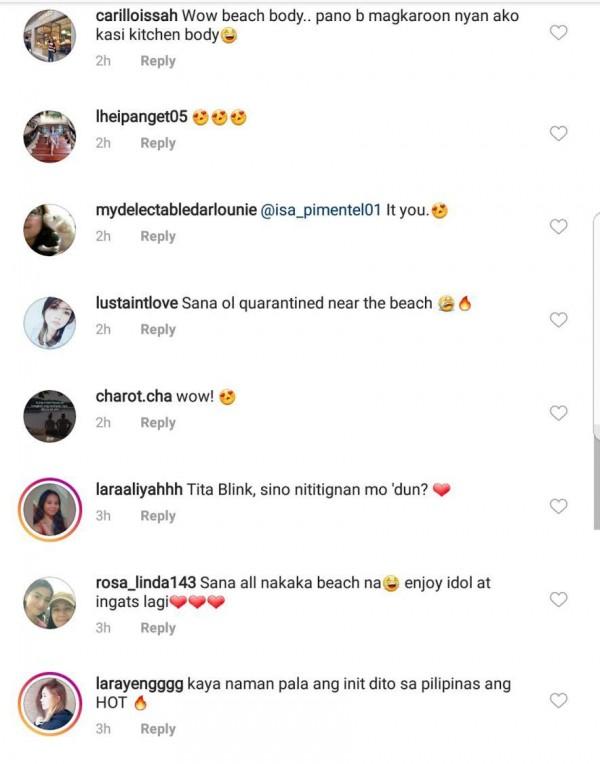Reply to laraaliyahhh's Tita Blink comment
Viewport: 600px width, 764px height.
click(x=158, y=516)
